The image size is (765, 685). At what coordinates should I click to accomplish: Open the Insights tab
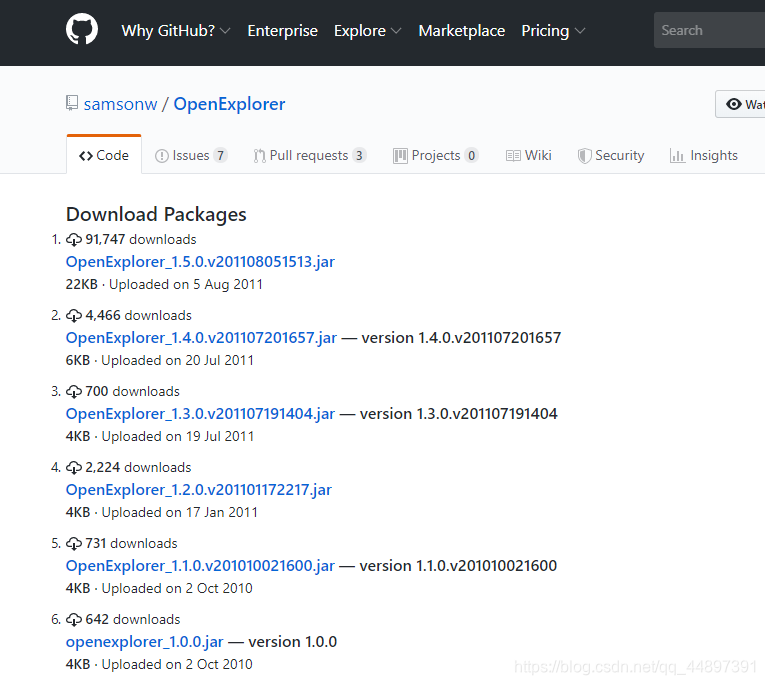pos(704,155)
